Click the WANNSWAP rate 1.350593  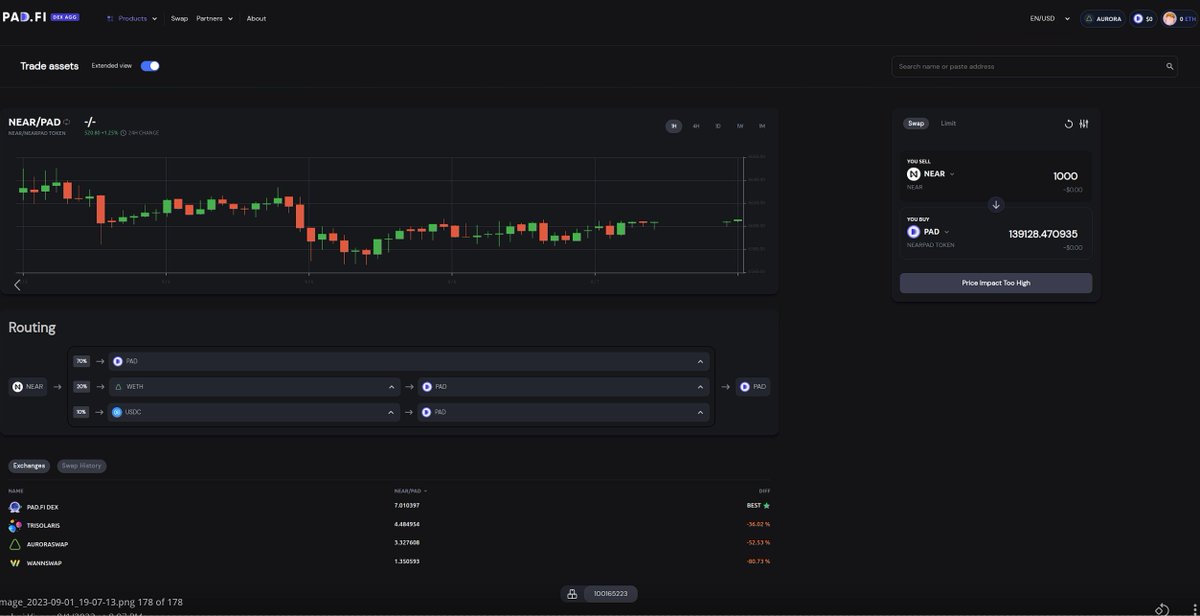point(407,562)
